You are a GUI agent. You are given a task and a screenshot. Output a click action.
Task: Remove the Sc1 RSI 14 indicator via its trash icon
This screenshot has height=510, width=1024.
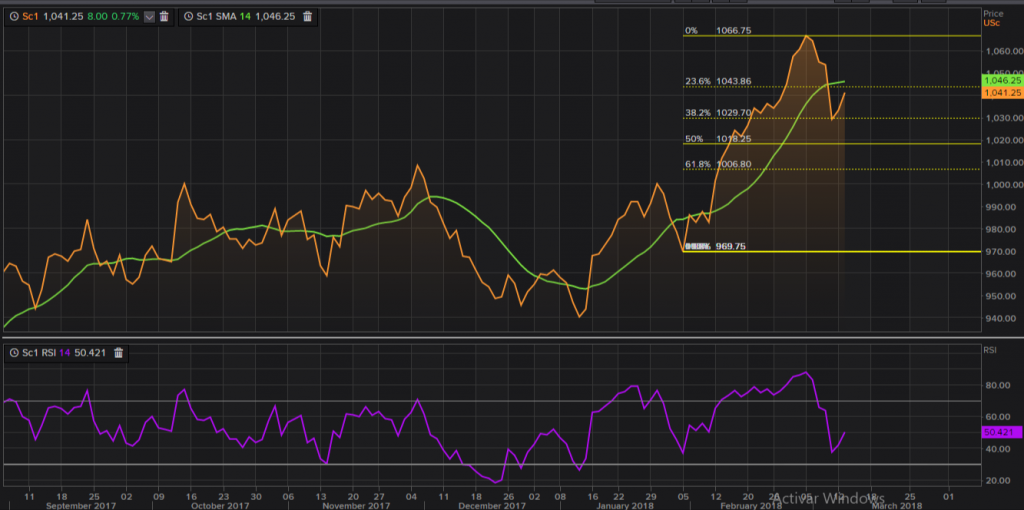click(118, 353)
